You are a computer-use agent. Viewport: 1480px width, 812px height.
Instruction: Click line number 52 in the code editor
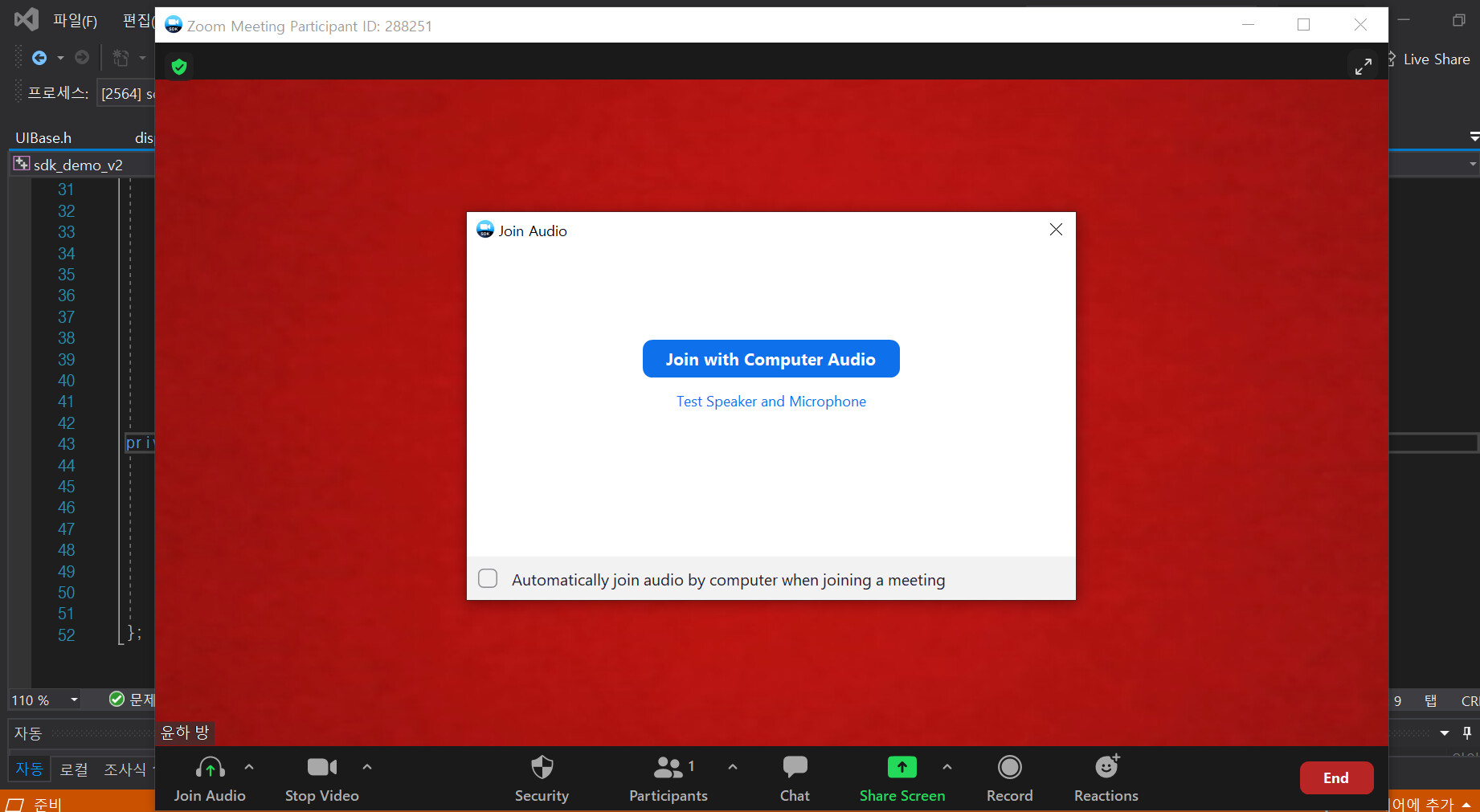click(x=66, y=635)
